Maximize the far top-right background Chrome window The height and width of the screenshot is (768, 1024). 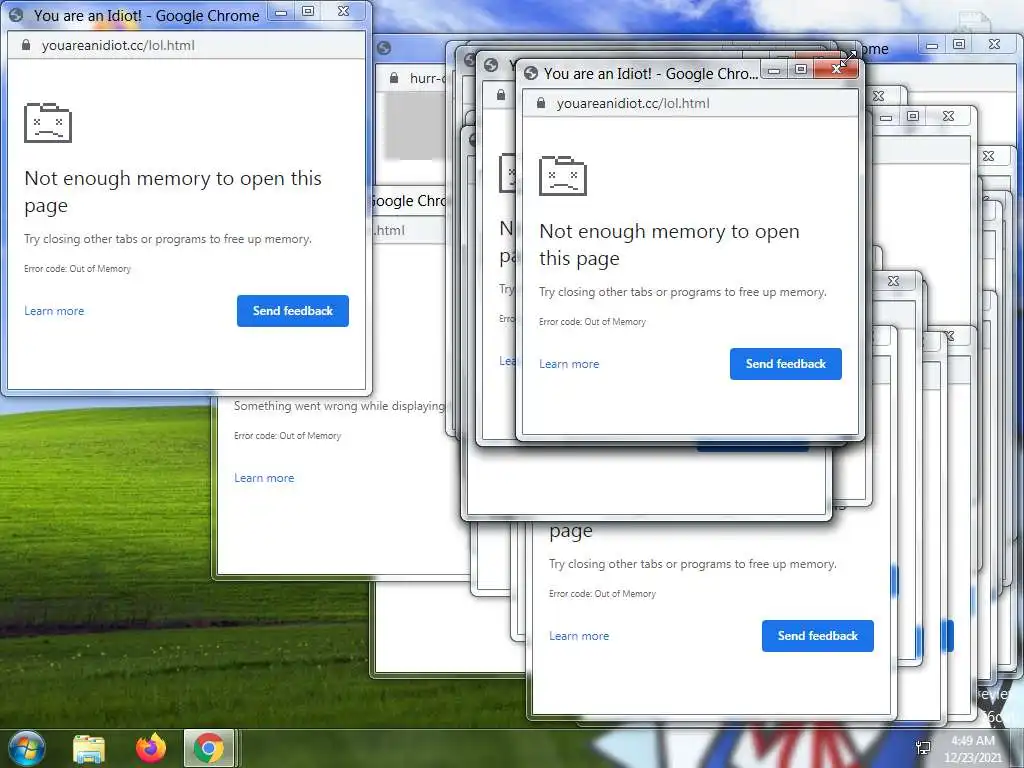pos(959,44)
